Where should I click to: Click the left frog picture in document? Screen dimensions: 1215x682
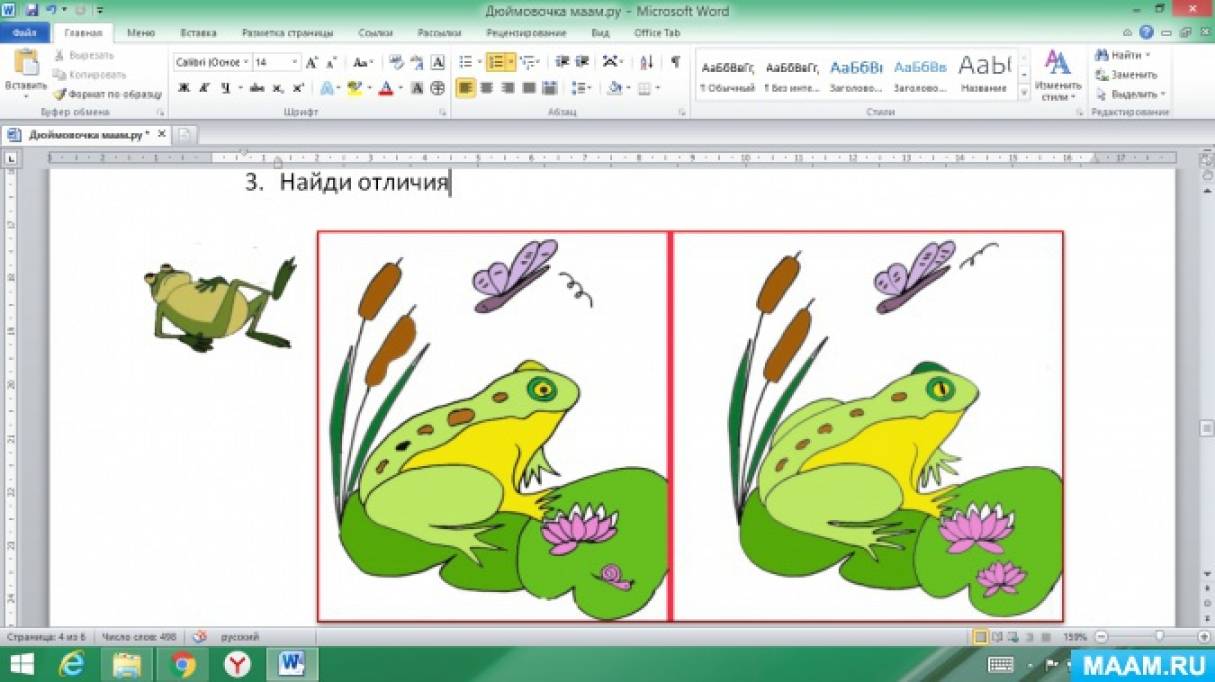[x=220, y=304]
